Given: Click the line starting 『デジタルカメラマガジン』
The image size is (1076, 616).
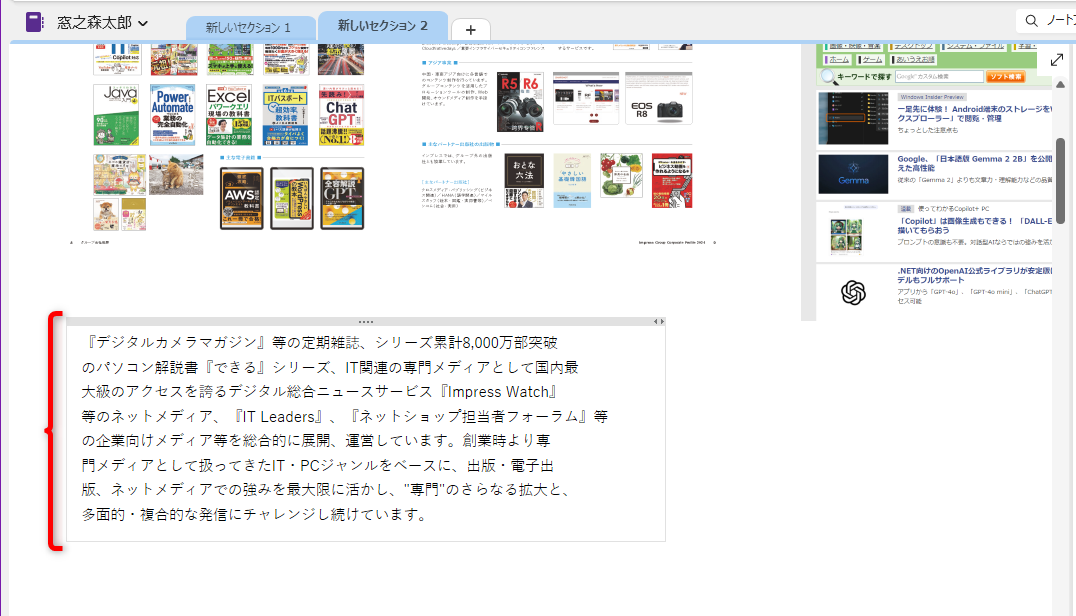Looking at the screenshot, I should click(x=319, y=342).
